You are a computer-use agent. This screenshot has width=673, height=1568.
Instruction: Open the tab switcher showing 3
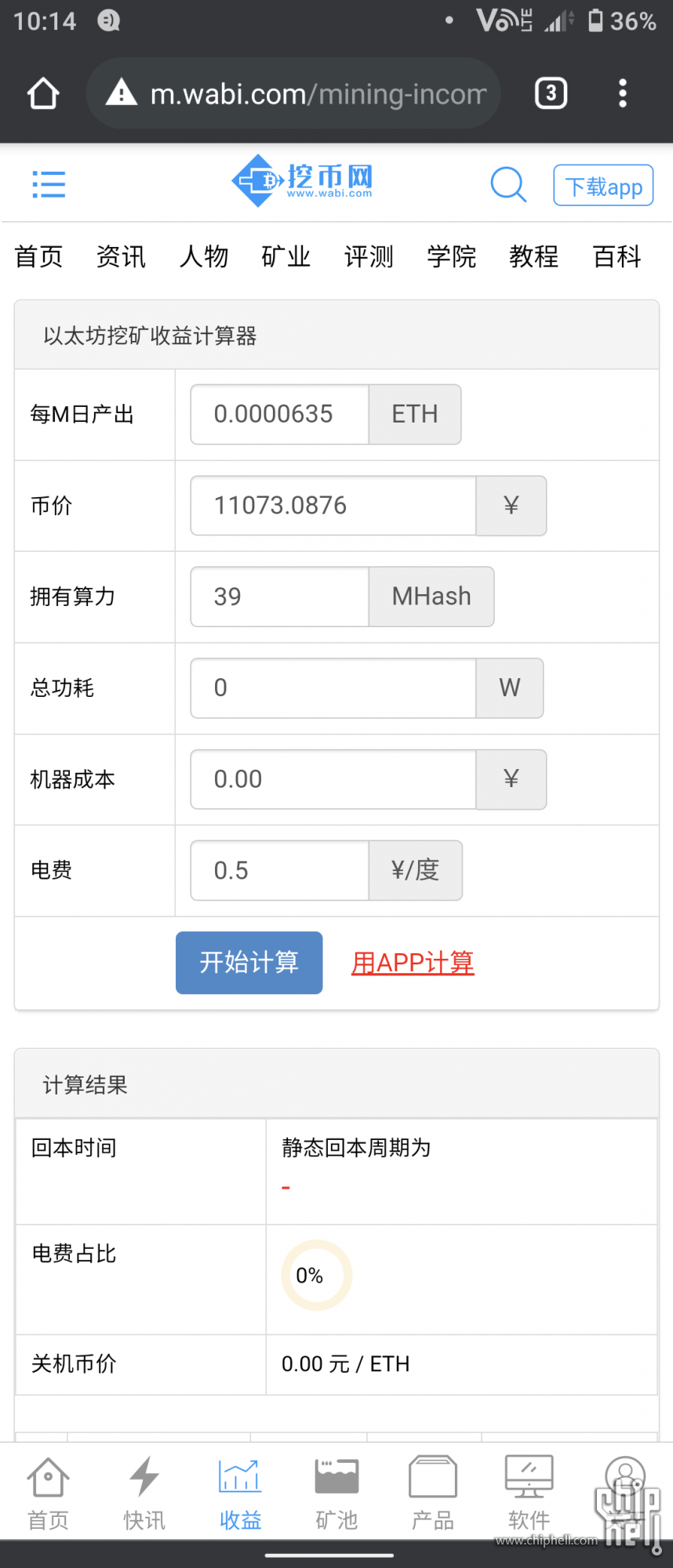tap(551, 93)
